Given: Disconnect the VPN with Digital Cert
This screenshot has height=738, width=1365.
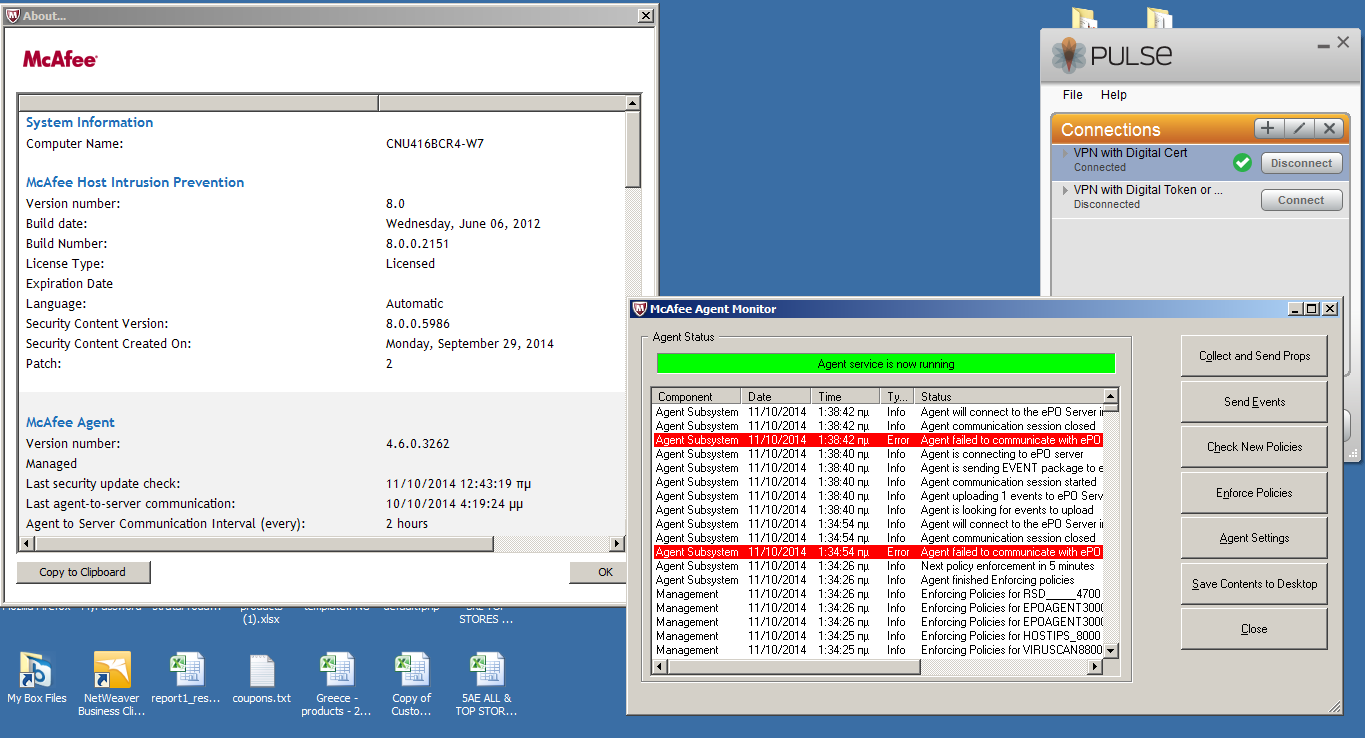Looking at the screenshot, I should click(x=1301, y=163).
